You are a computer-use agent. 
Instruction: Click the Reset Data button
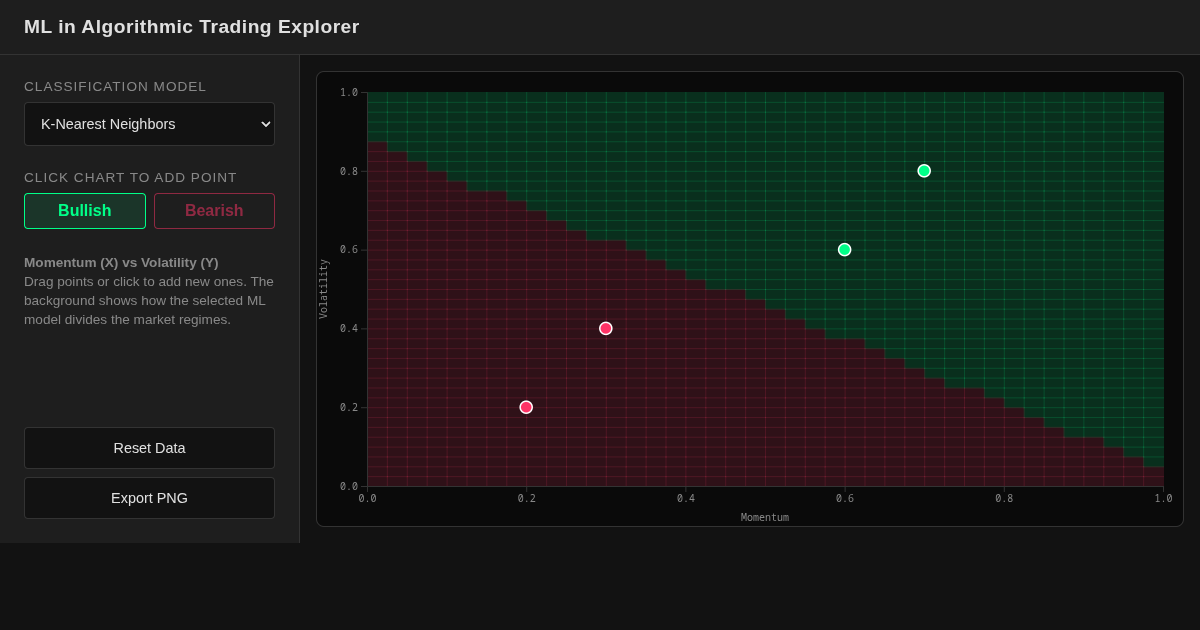coord(149,448)
